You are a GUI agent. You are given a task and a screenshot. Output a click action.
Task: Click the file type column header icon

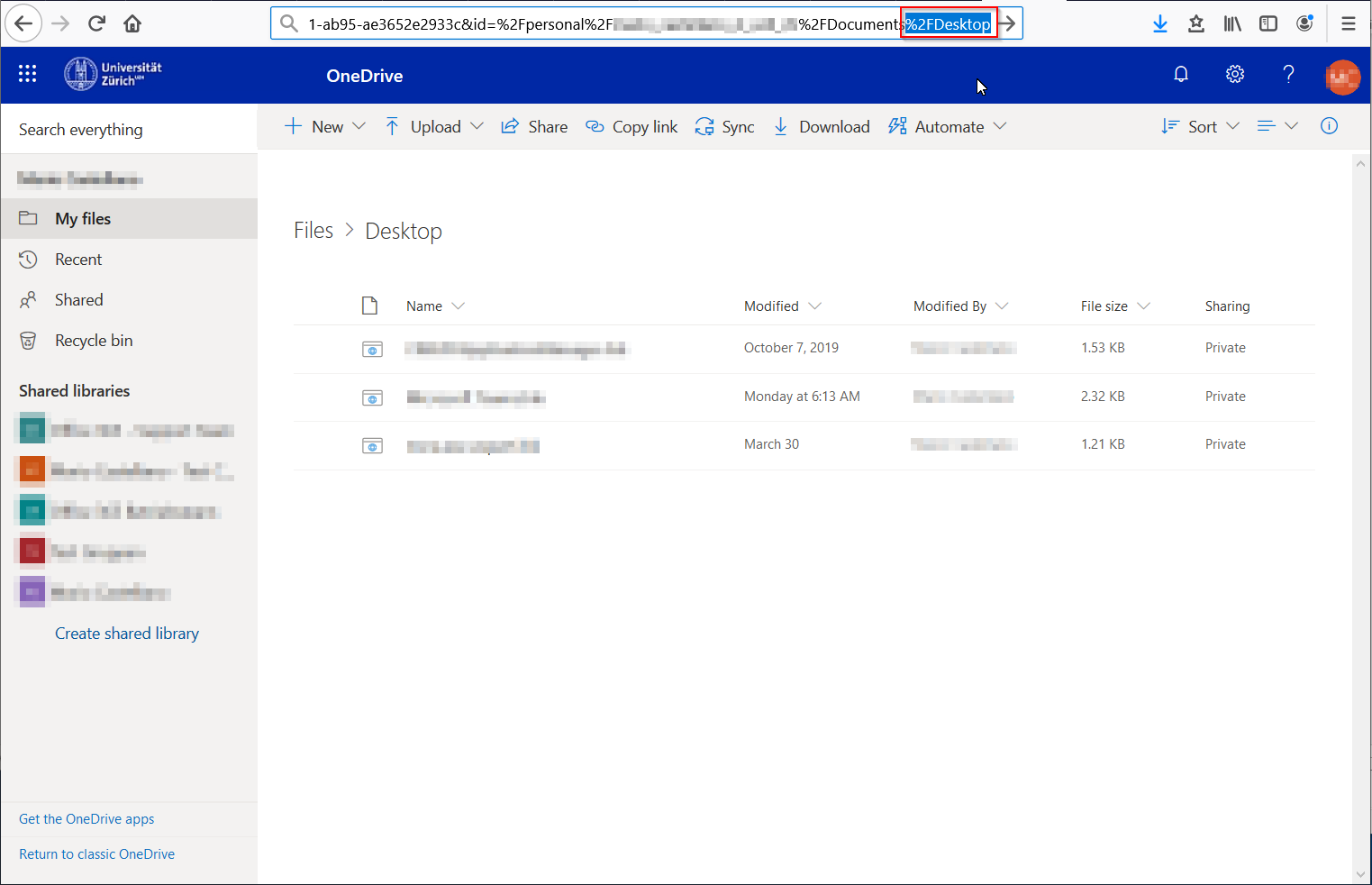pos(369,306)
